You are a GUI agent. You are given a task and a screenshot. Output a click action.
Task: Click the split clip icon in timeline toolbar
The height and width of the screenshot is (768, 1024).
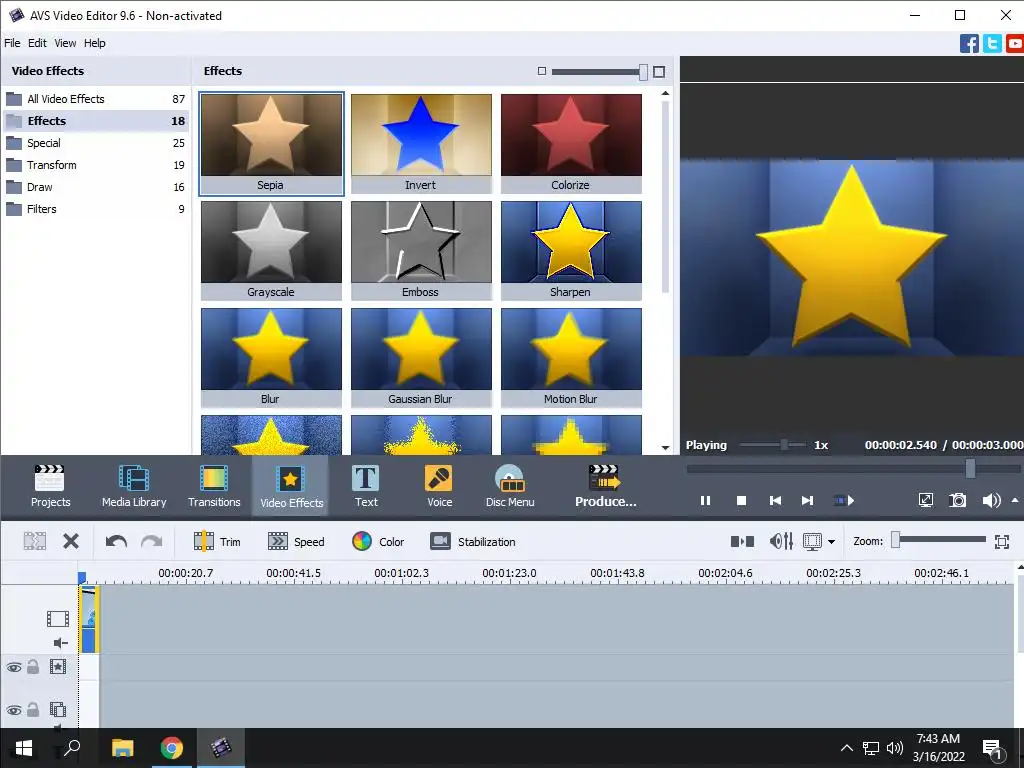click(x=35, y=541)
